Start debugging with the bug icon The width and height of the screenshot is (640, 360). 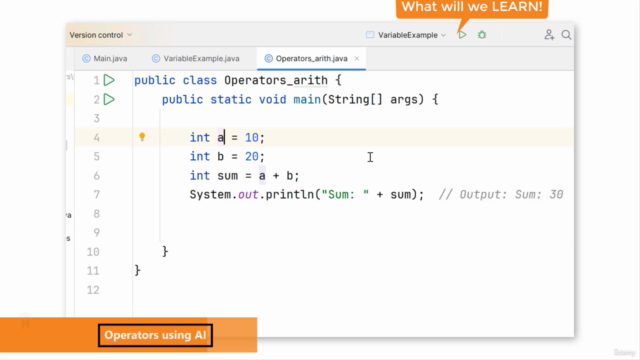(482, 35)
